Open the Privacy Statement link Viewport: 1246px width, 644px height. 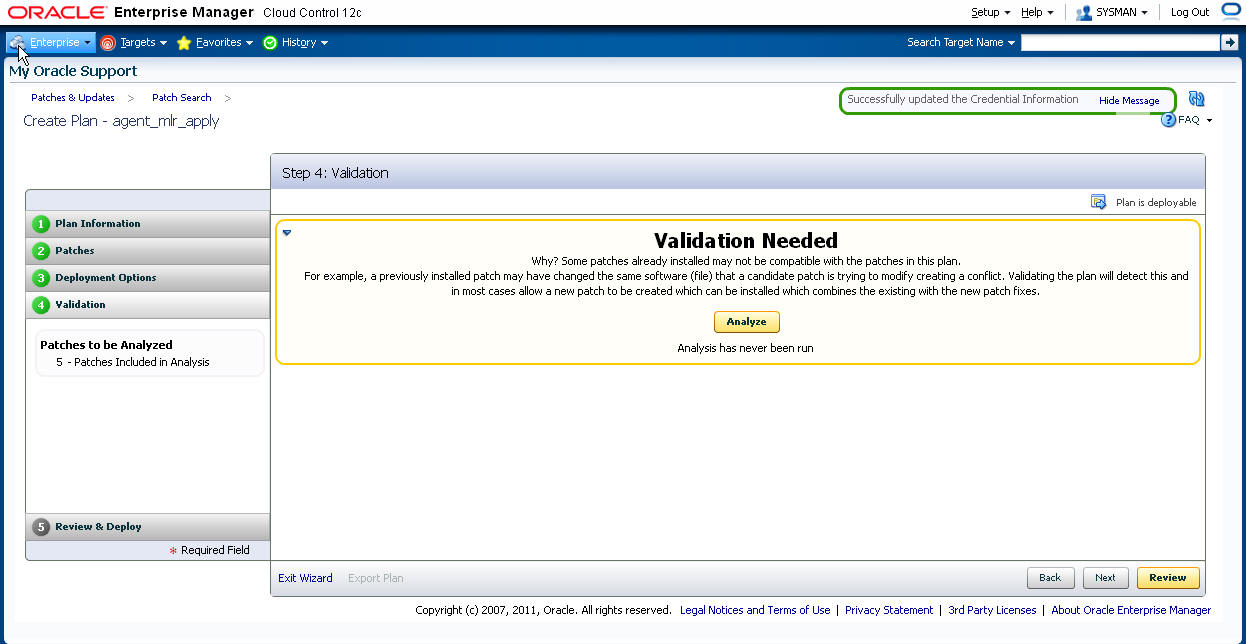pyautogui.click(x=889, y=610)
